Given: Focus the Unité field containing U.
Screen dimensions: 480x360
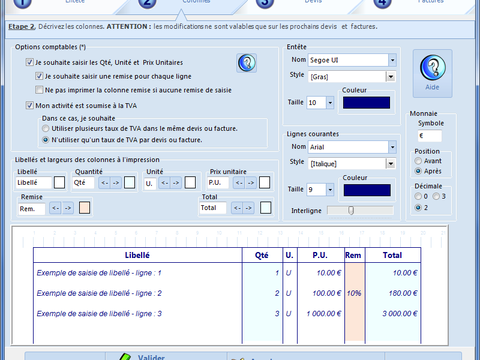Looking at the screenshot, I should [x=150, y=183].
